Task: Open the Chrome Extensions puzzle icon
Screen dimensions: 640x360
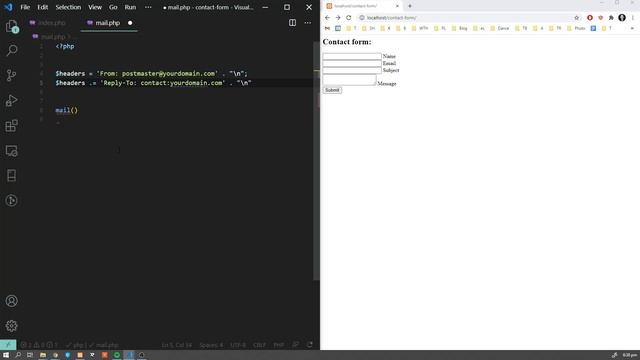Action: tap(611, 18)
